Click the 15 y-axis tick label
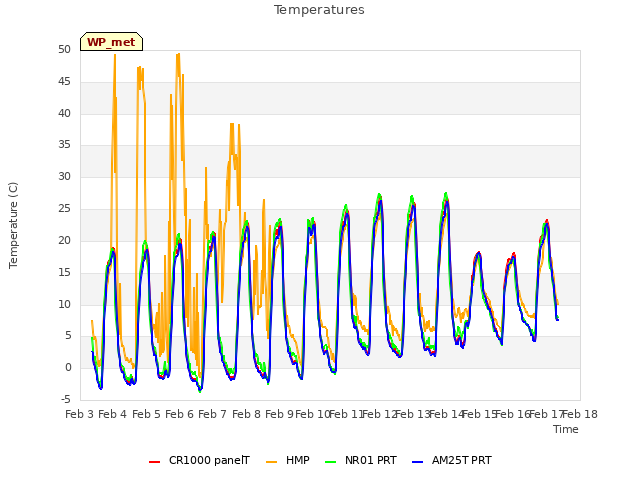Image resolution: width=640 pixels, height=480 pixels. 64,272
